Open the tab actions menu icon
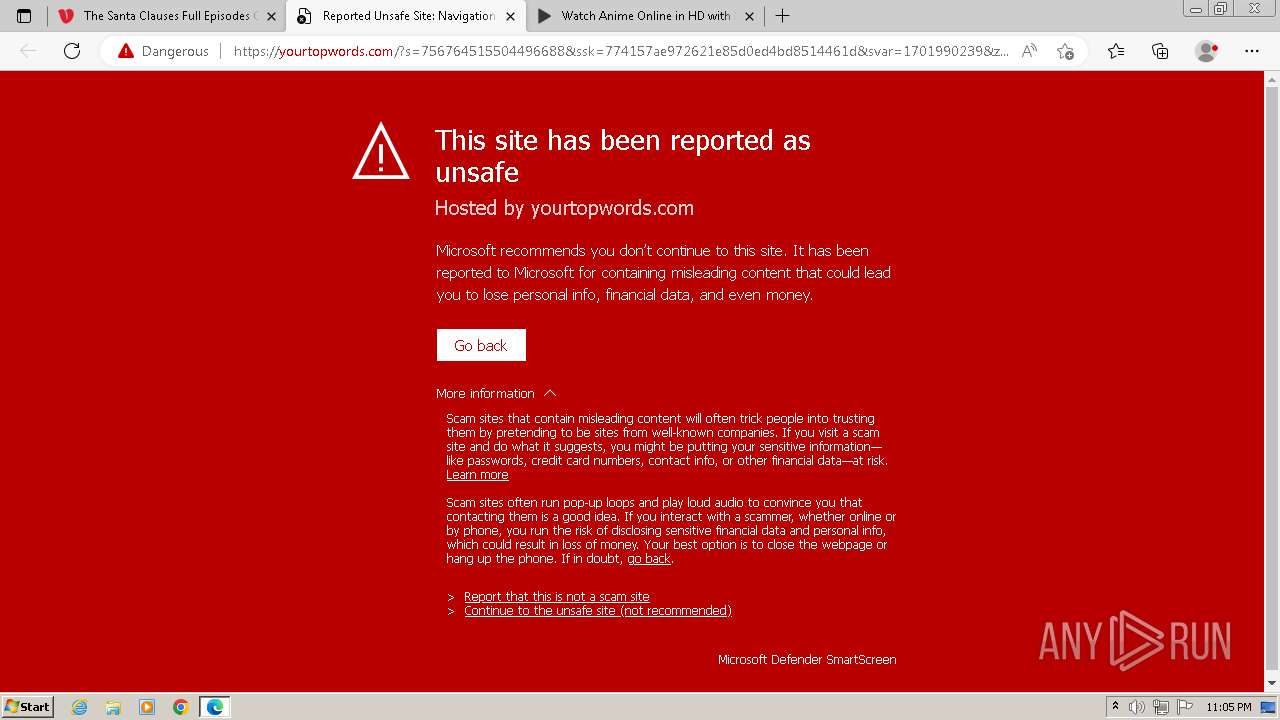 click(24, 16)
